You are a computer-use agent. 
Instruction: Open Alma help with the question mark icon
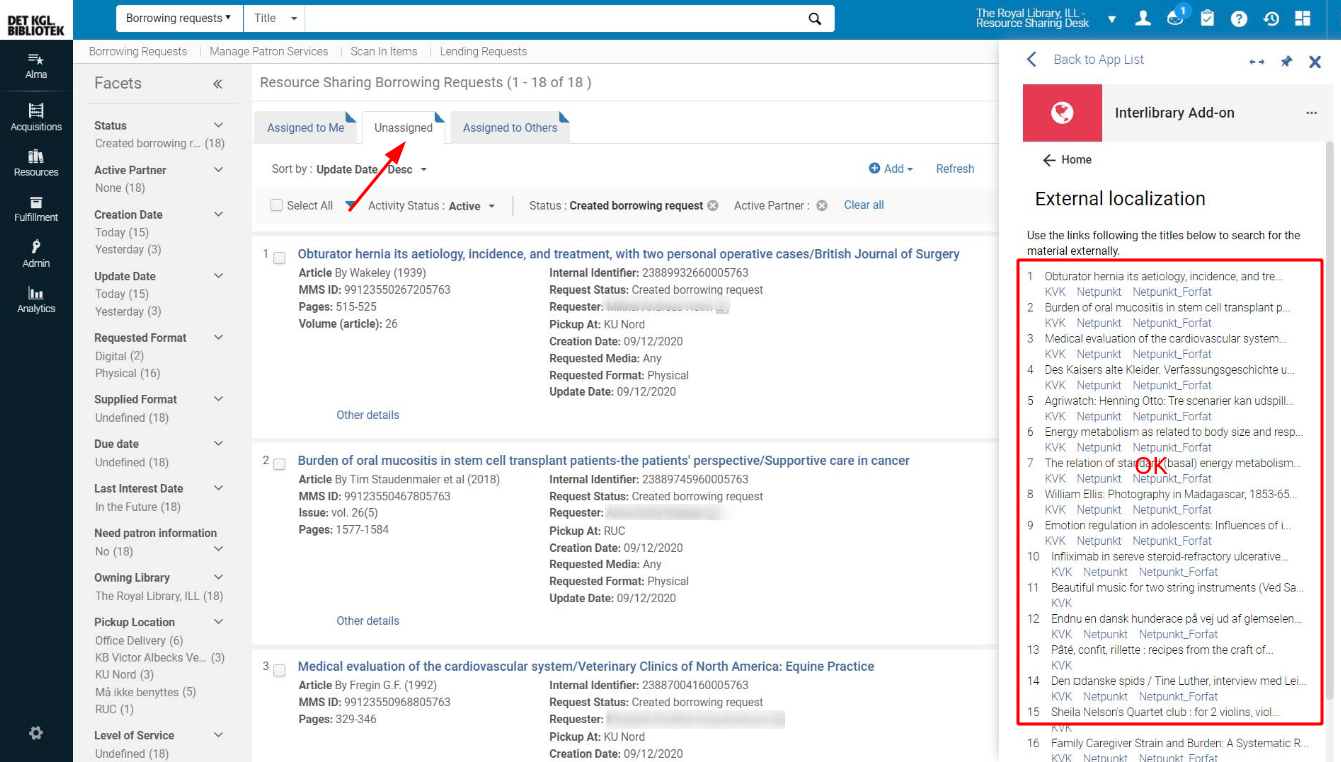(1240, 17)
